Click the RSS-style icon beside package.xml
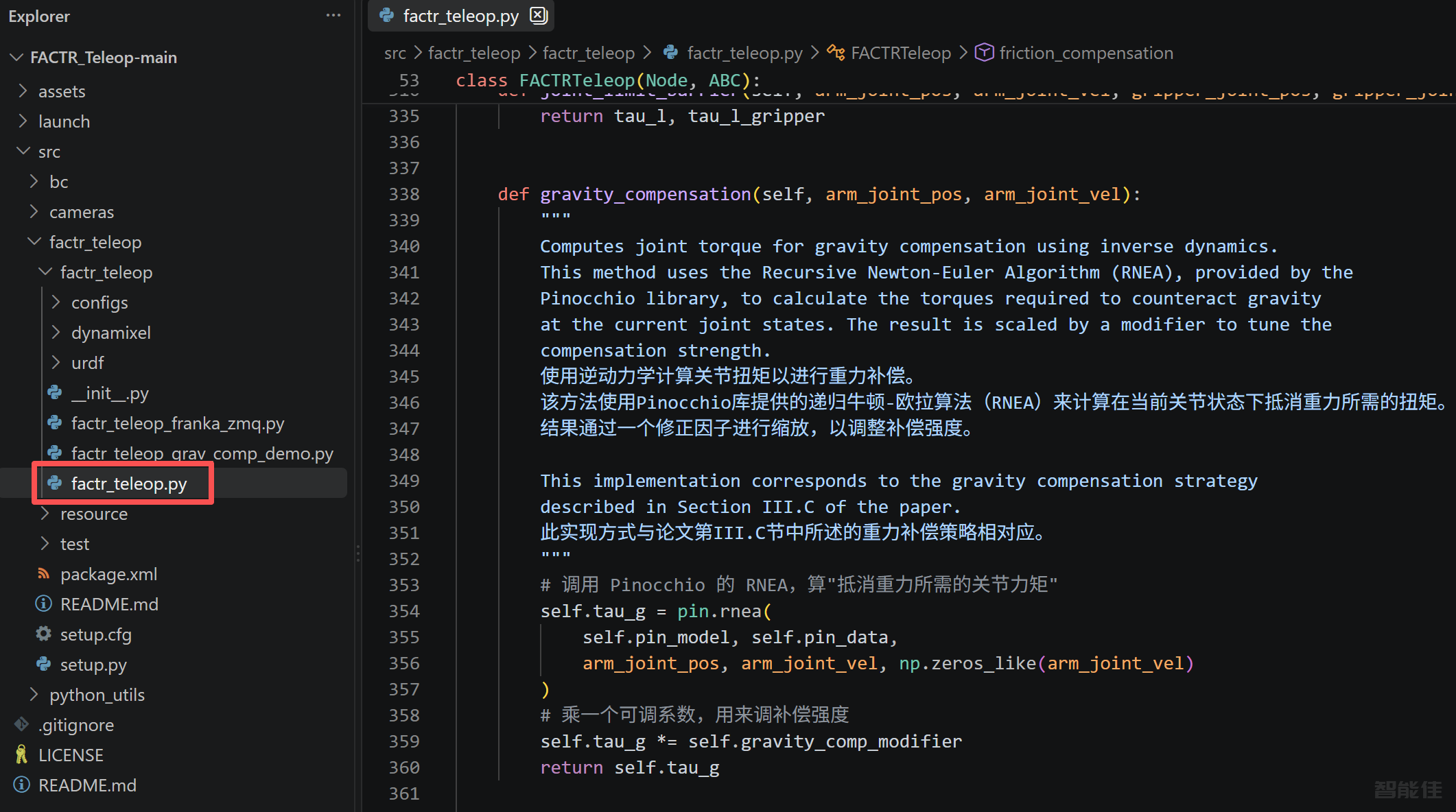 43,574
